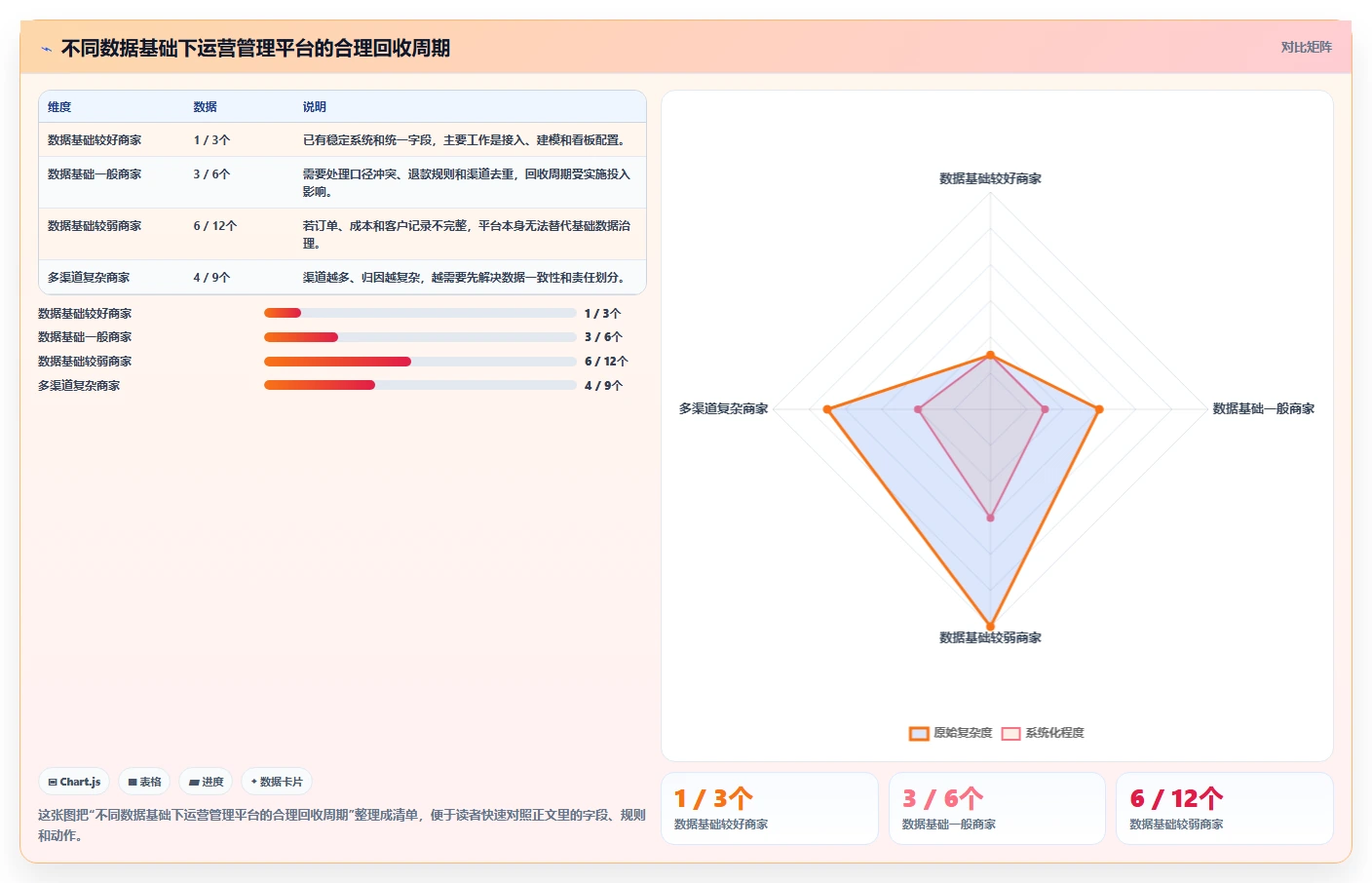Select the table cell 多渠道复杂商家

coord(89,278)
